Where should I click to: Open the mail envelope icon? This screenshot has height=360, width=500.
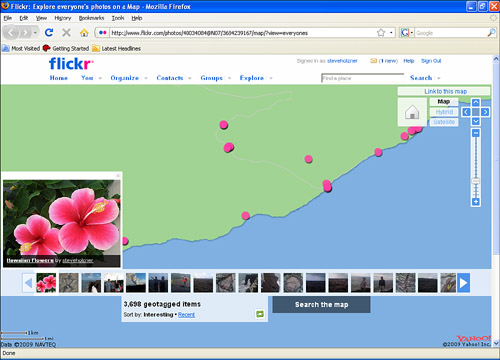coord(374,61)
